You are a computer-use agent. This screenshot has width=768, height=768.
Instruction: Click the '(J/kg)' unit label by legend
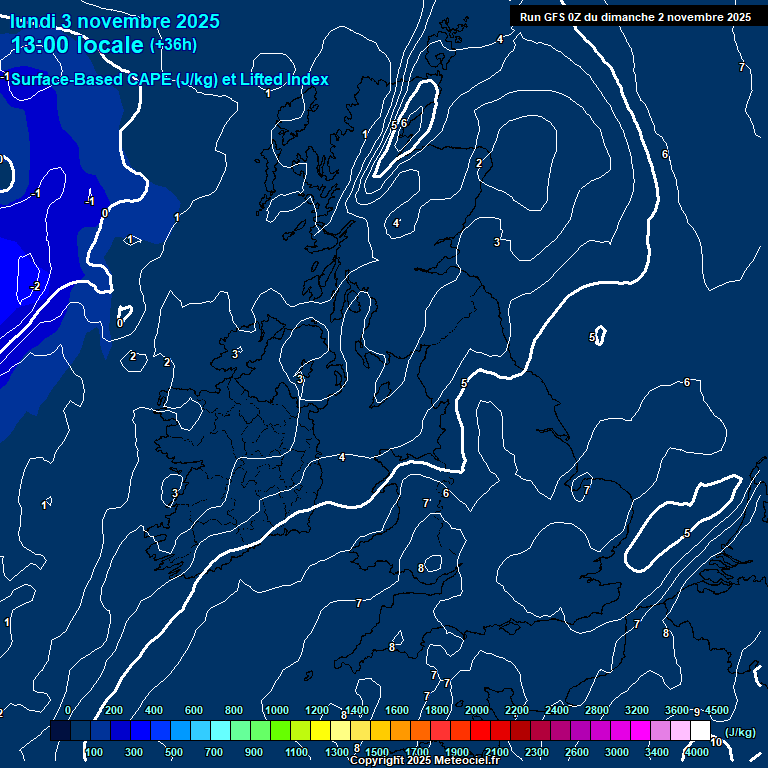click(x=740, y=732)
